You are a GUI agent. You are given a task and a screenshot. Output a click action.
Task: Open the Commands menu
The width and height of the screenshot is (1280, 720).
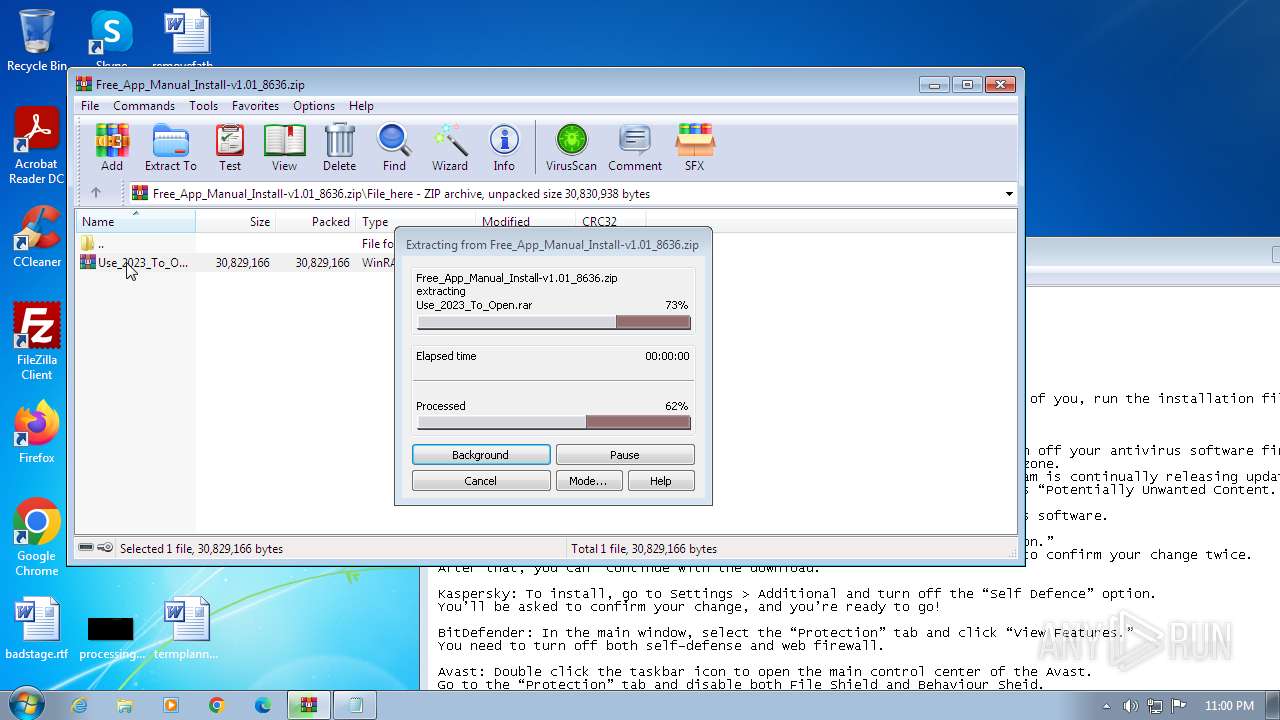(144, 106)
